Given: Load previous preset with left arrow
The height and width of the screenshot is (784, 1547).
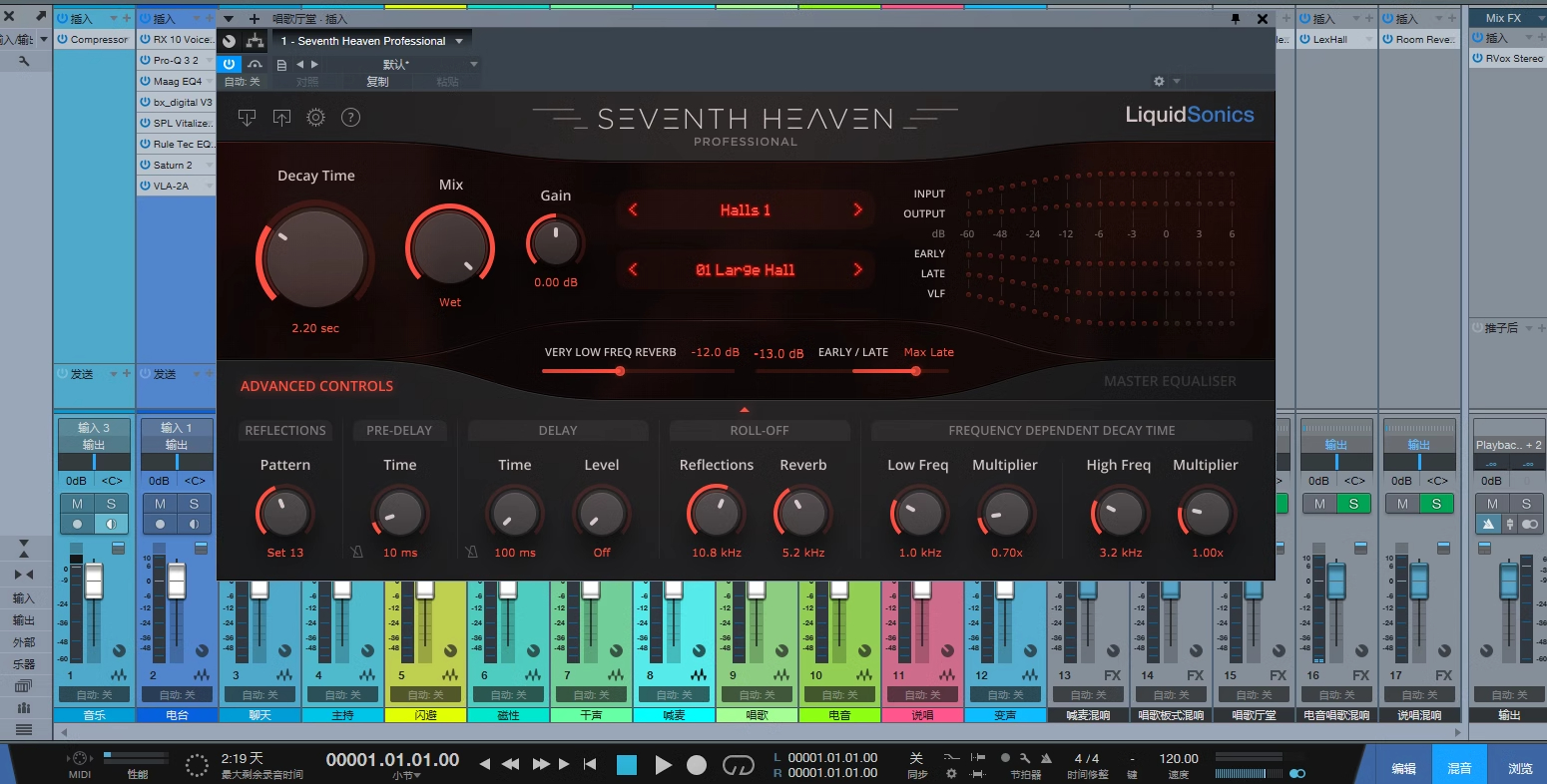Looking at the screenshot, I should point(299,65).
